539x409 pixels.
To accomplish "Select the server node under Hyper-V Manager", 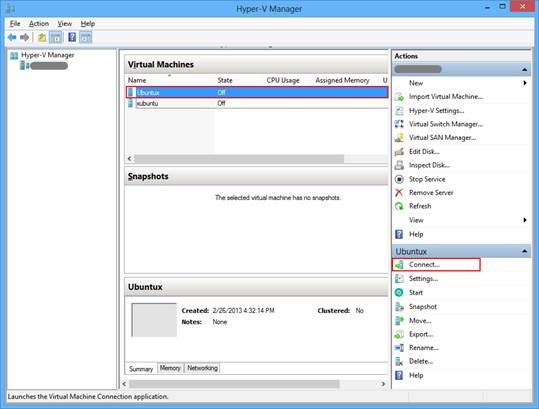I will [49, 66].
